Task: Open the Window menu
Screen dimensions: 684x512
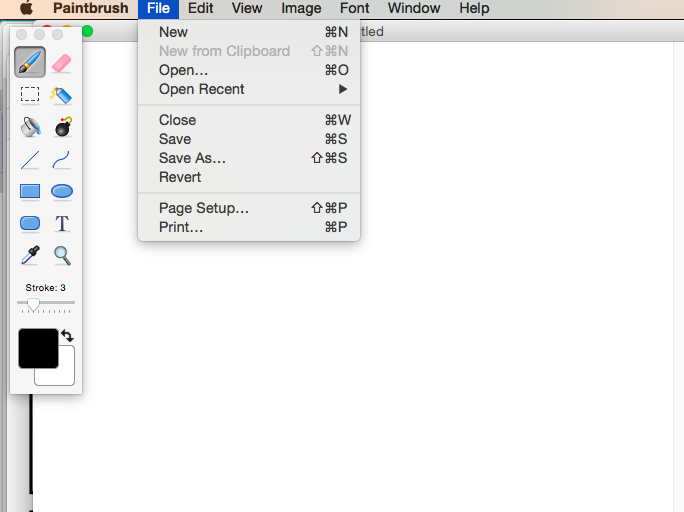Action: pos(414,8)
